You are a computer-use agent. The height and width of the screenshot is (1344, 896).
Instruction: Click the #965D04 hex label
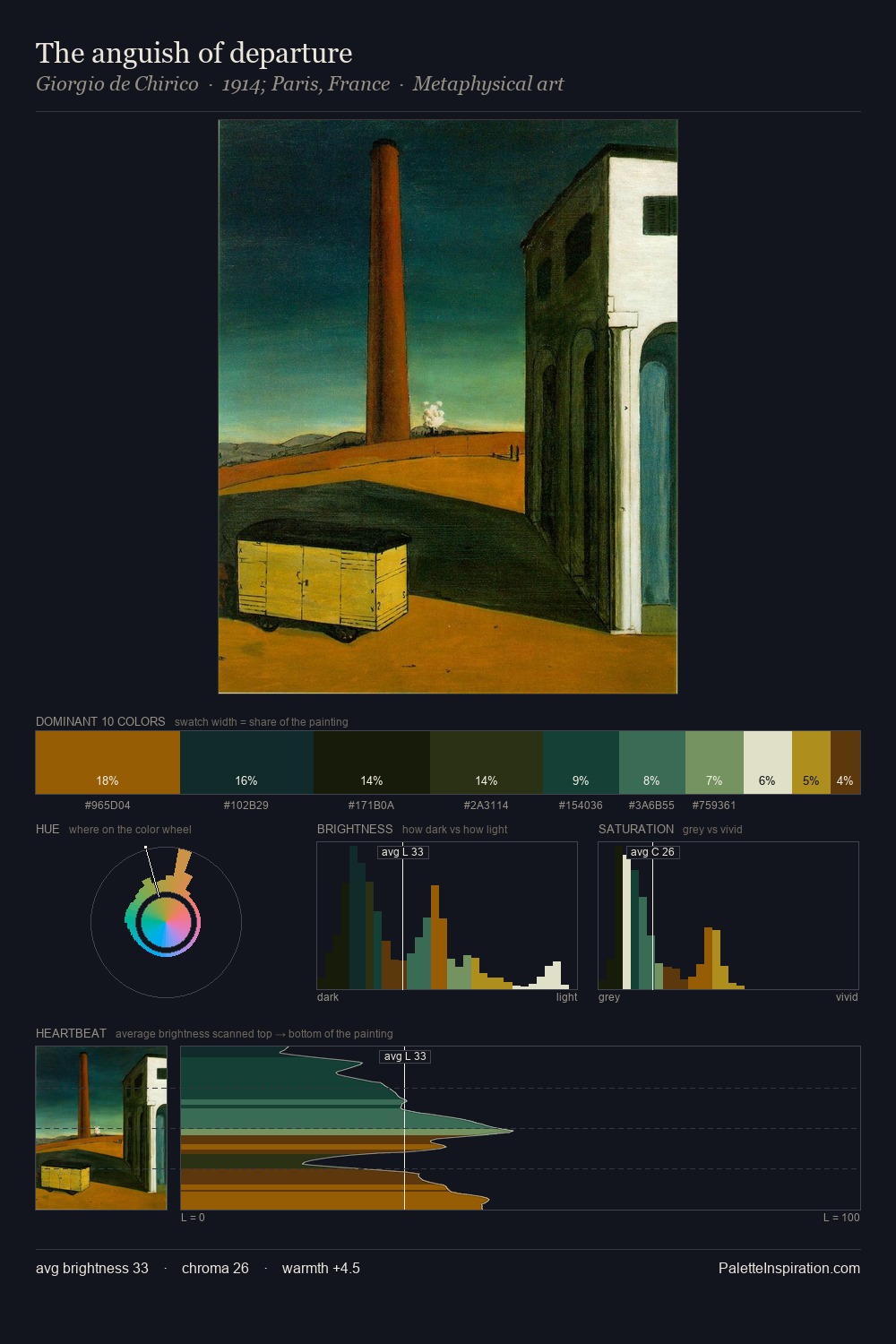click(108, 806)
